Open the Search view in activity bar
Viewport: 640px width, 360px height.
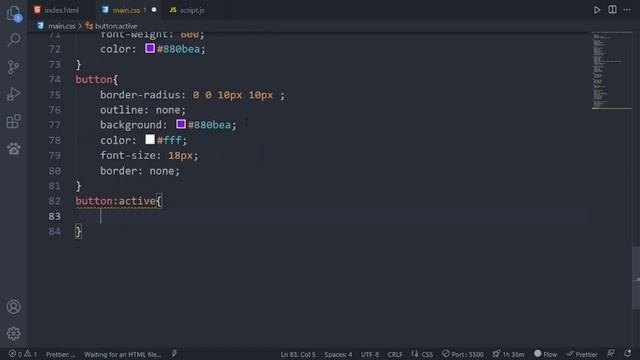tap(14, 40)
